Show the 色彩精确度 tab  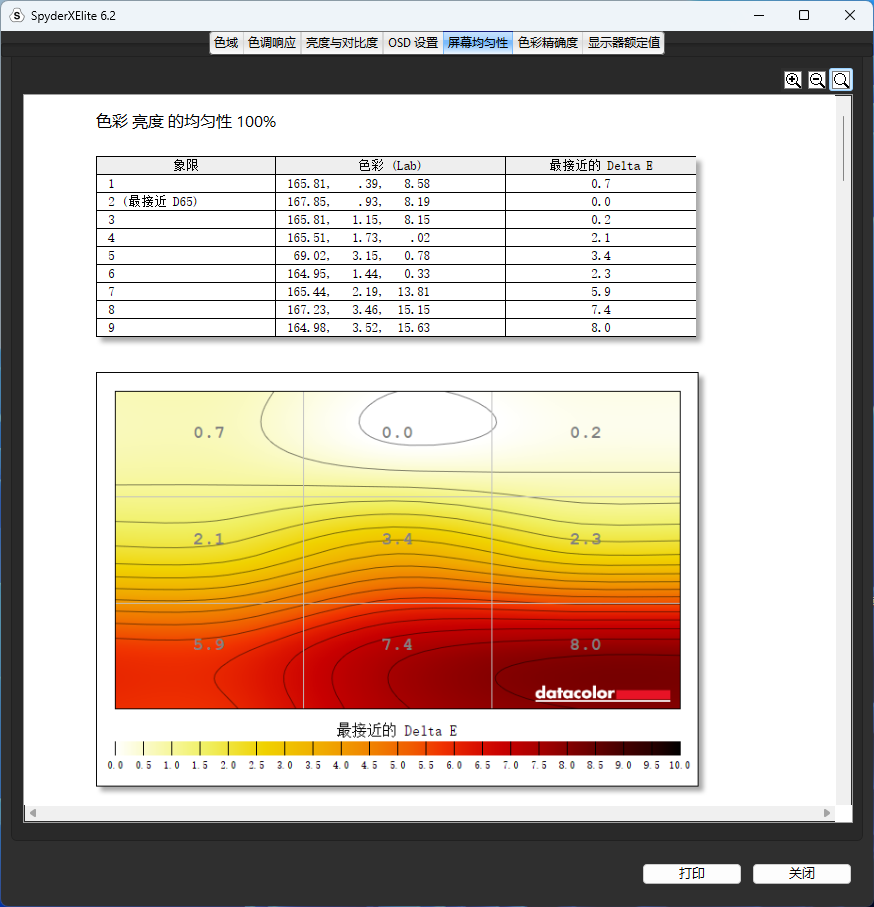click(548, 43)
